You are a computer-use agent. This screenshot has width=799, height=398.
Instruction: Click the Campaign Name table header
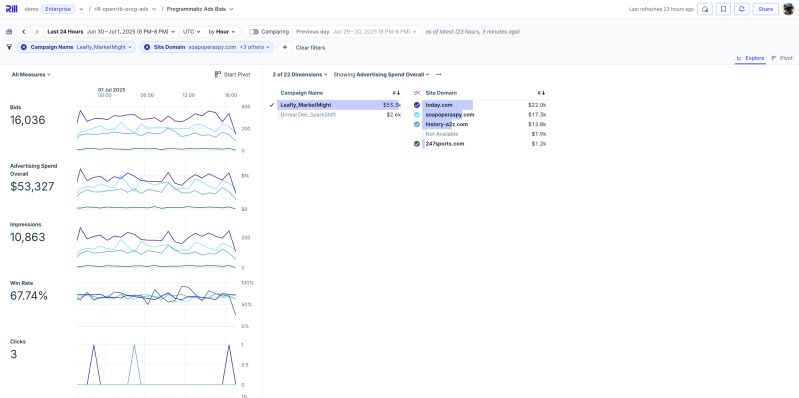pos(301,93)
